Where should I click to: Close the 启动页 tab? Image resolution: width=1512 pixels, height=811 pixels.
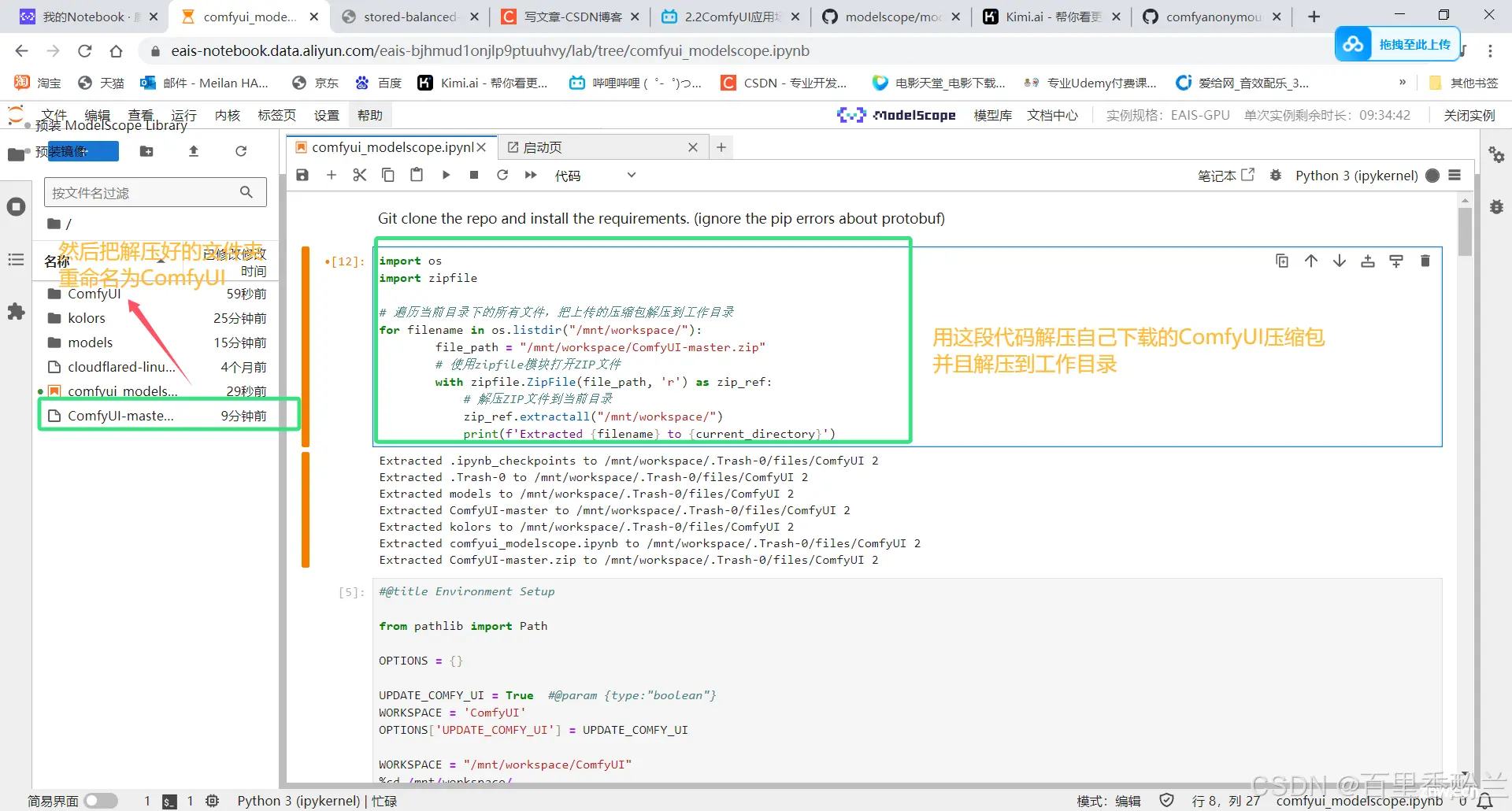point(693,147)
